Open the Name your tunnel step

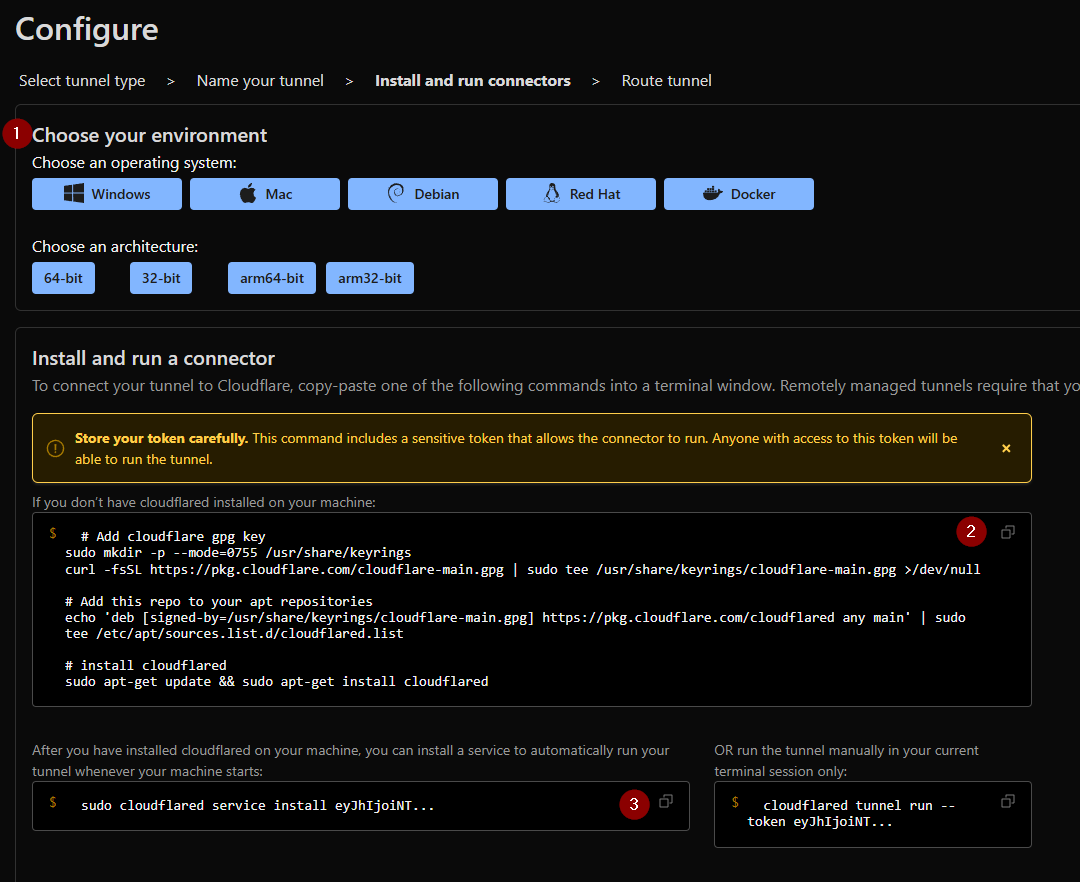click(260, 80)
